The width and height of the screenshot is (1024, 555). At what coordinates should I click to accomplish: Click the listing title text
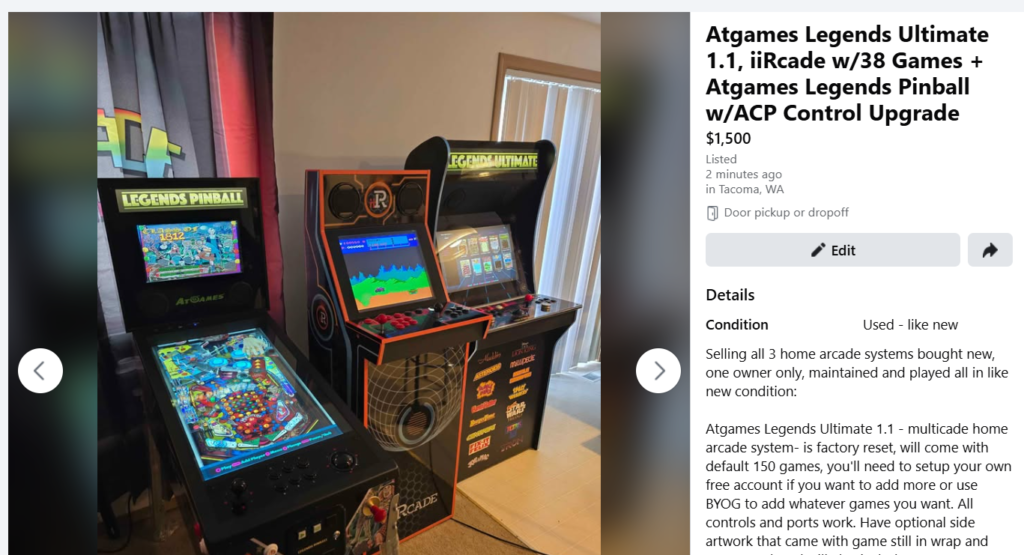point(847,73)
